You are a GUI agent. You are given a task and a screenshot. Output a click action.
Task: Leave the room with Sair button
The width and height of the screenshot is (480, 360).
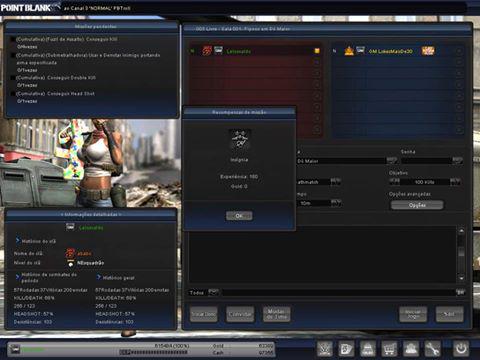tap(449, 314)
